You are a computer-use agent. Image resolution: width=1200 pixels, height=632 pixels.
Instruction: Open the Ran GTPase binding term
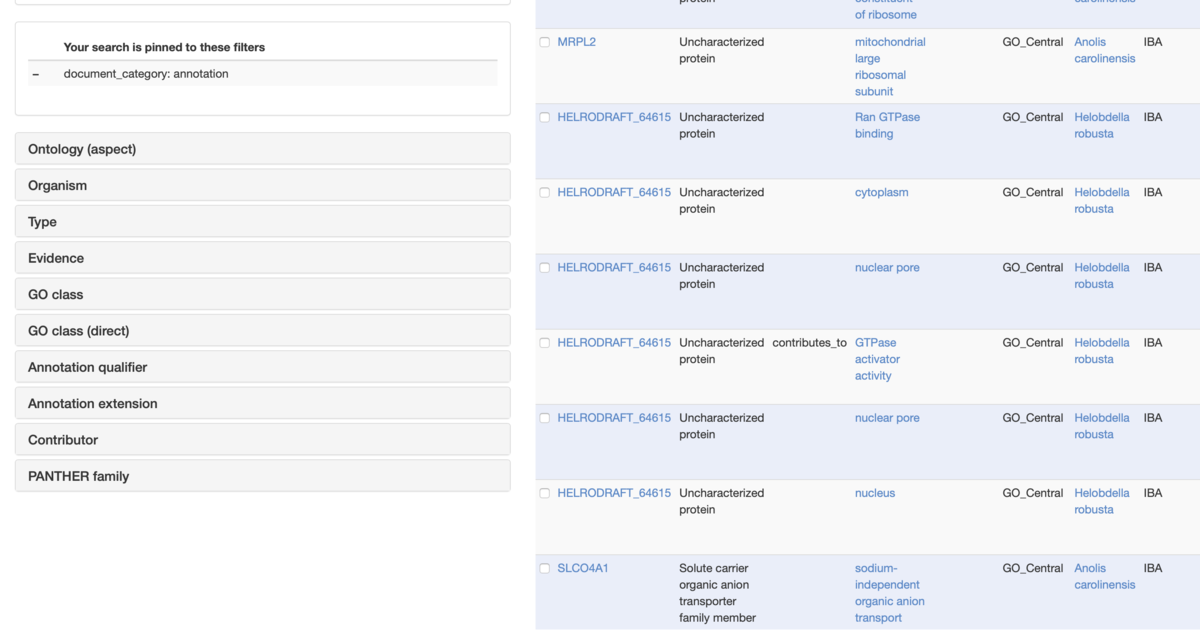(887, 125)
